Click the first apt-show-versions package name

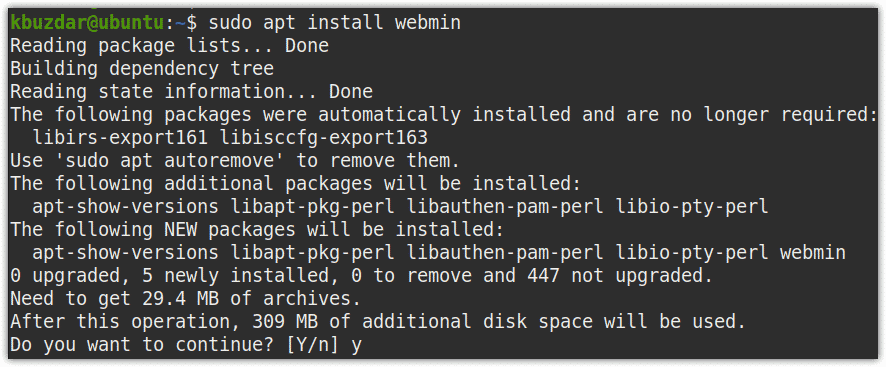click(125, 207)
